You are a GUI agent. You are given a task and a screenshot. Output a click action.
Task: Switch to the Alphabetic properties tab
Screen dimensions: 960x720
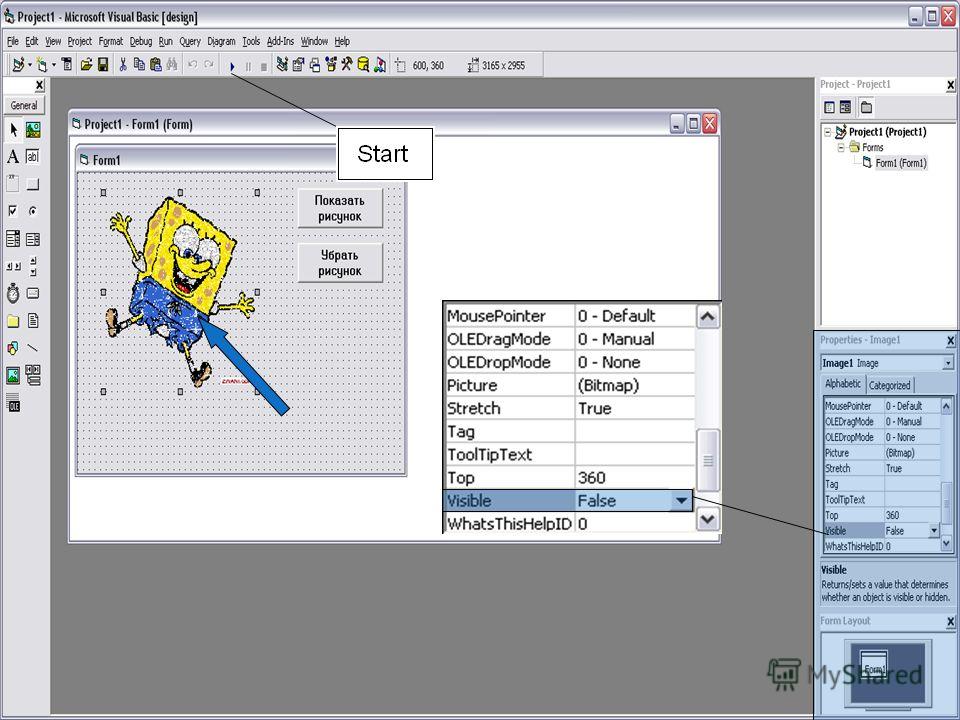tap(842, 384)
